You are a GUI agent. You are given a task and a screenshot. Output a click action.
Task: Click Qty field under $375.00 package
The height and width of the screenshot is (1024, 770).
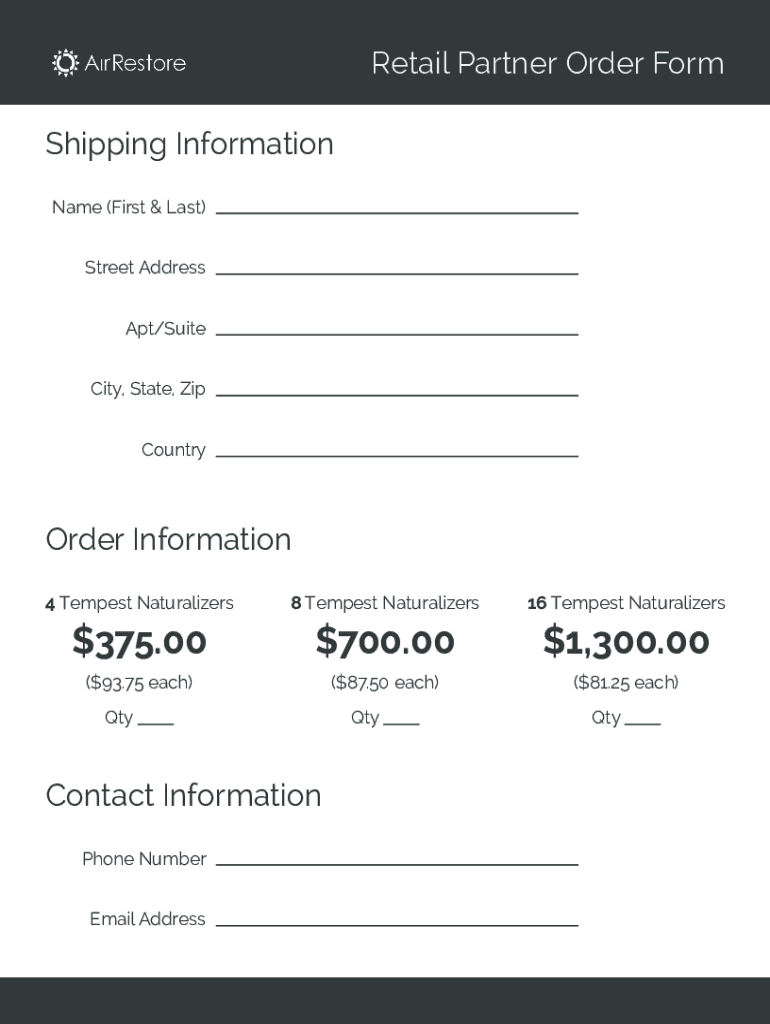[x=156, y=717]
